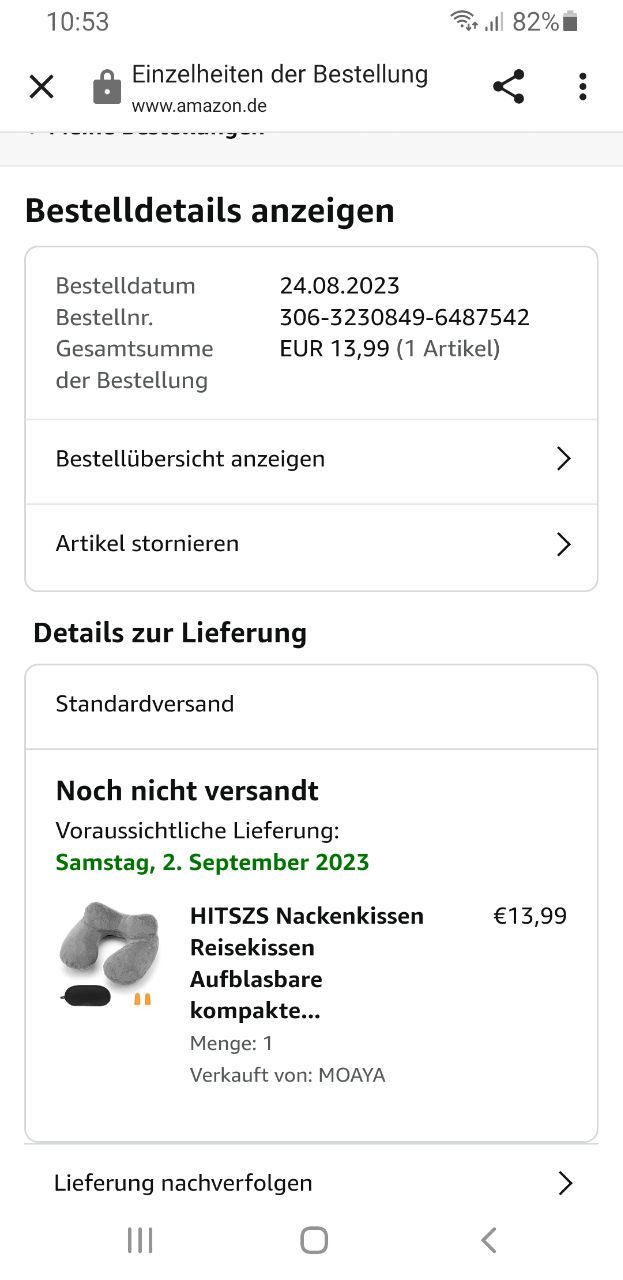Tap the Artikel stornieren chevron arrow
This screenshot has height=1280, width=623.
tap(564, 544)
